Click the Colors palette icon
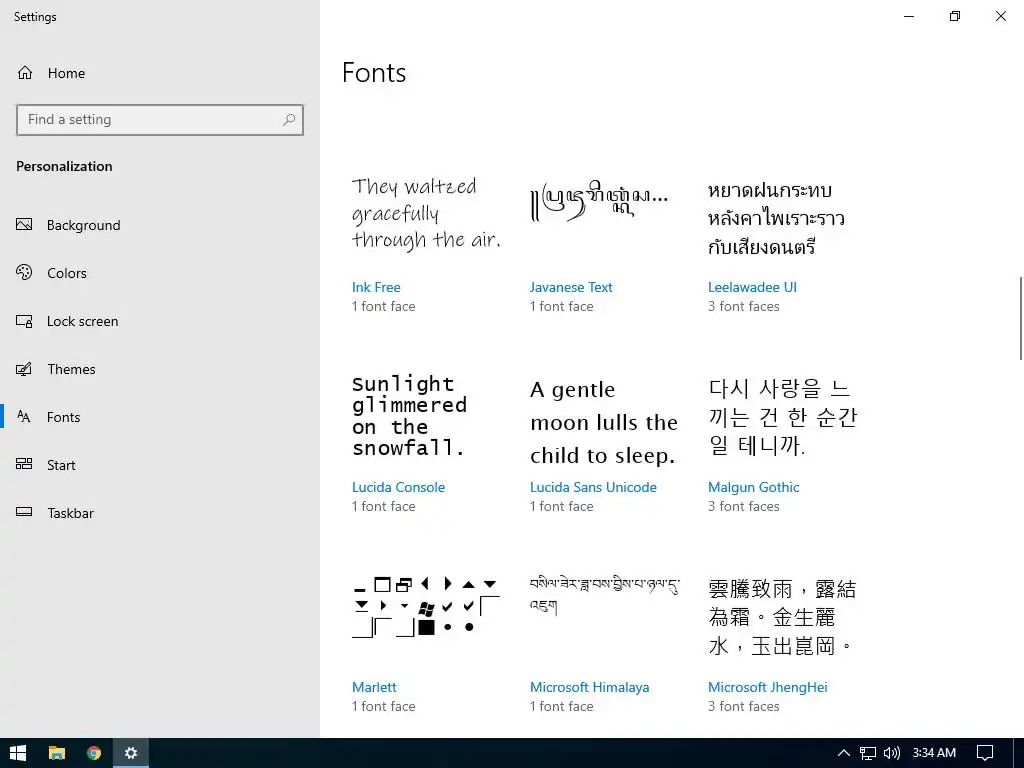Screen dimensions: 1024x768 pos(24,272)
